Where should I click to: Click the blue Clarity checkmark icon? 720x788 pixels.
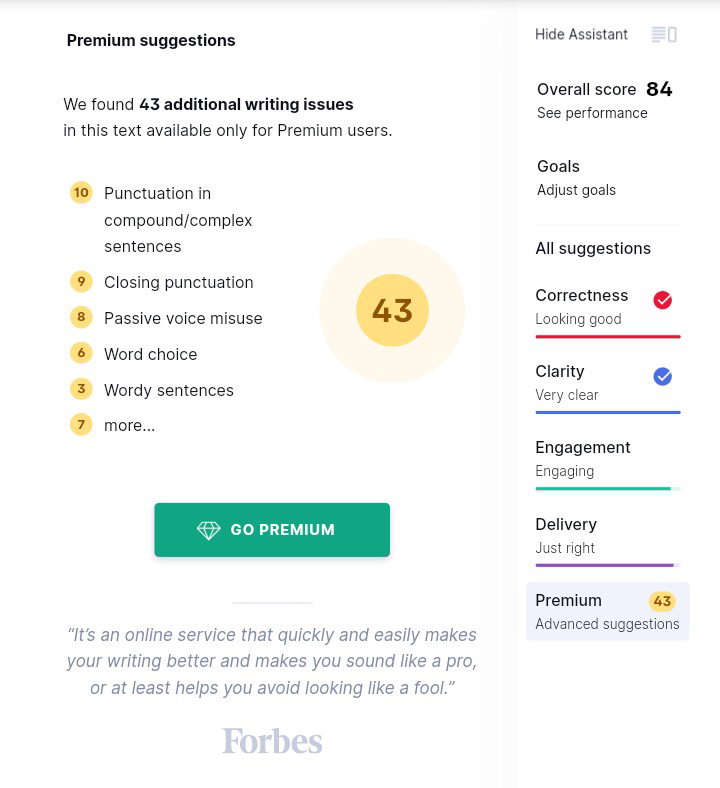[x=662, y=376]
